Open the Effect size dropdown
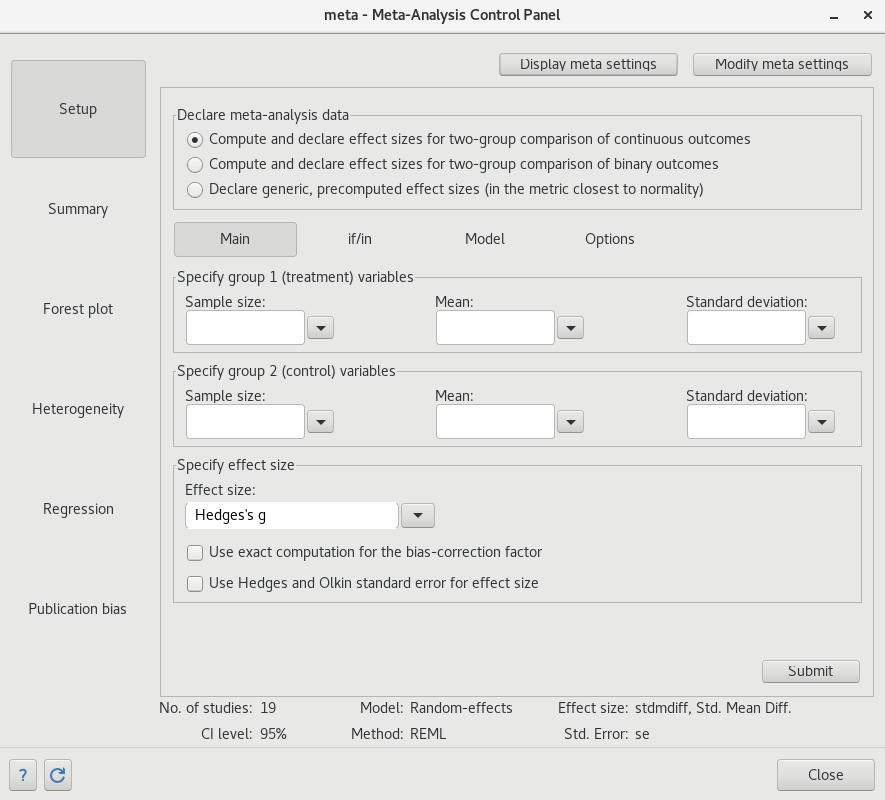This screenshot has width=885, height=800. point(418,515)
